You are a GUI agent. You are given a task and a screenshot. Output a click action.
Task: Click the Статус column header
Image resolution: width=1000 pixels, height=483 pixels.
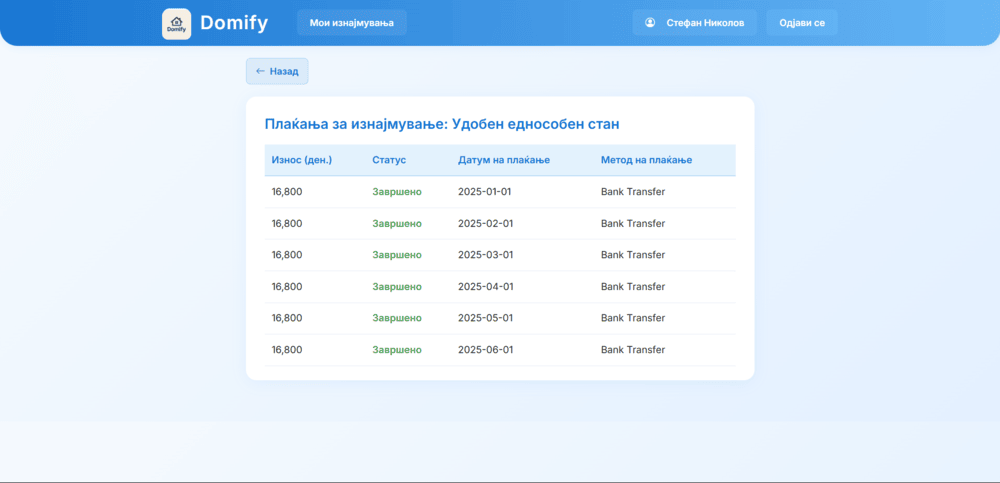point(389,160)
